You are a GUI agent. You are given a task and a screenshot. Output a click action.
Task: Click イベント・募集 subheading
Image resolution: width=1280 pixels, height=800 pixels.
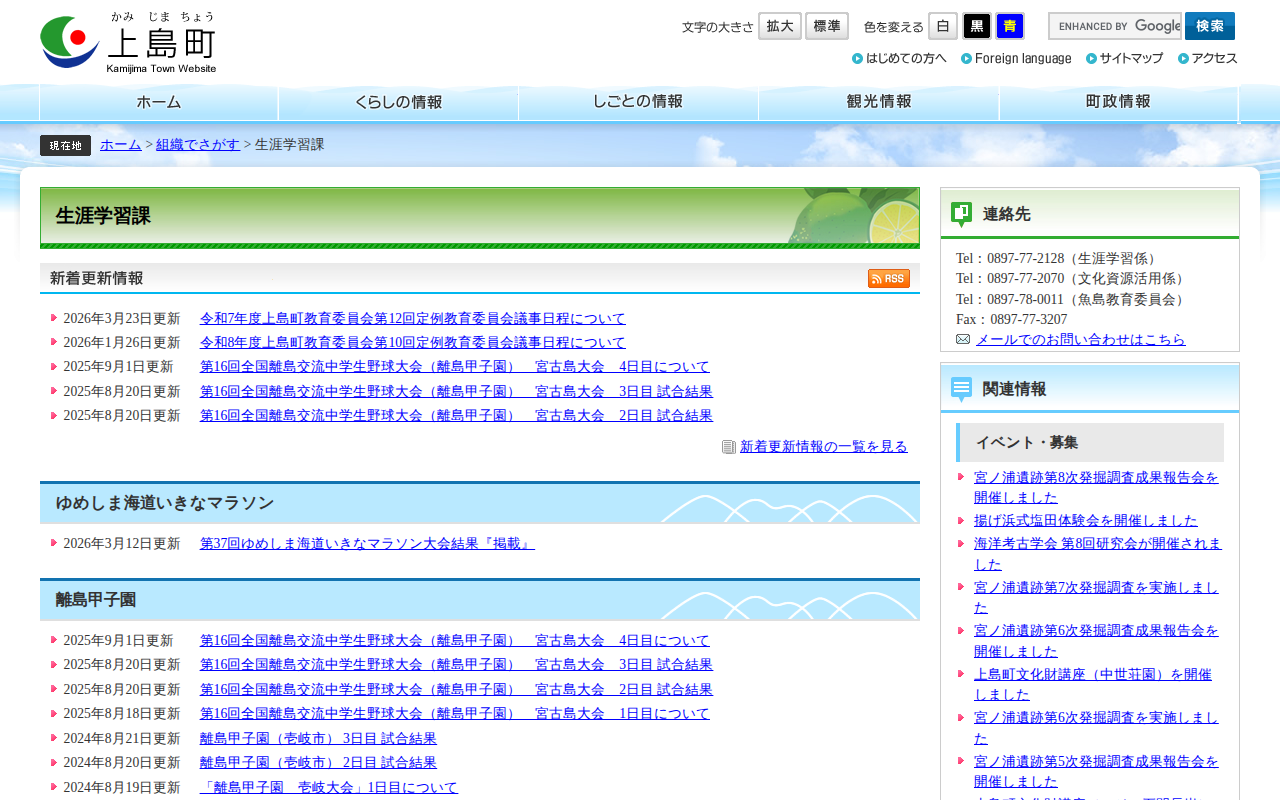pos(1027,442)
